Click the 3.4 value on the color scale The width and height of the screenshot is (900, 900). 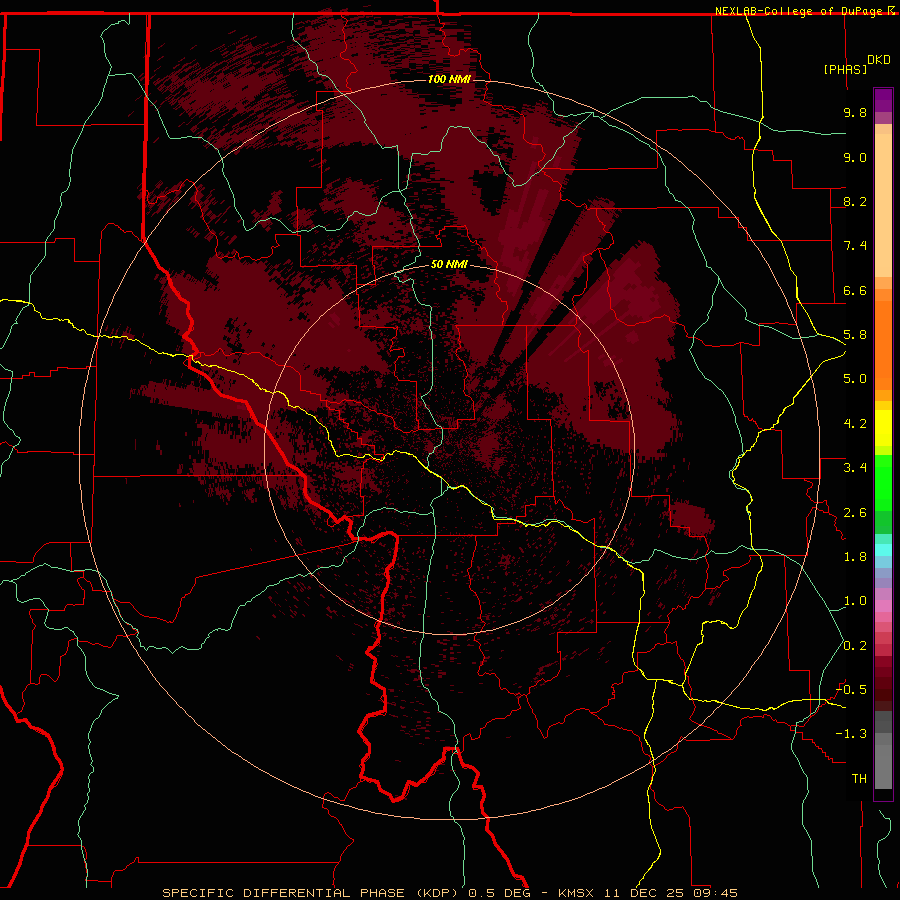tap(855, 468)
